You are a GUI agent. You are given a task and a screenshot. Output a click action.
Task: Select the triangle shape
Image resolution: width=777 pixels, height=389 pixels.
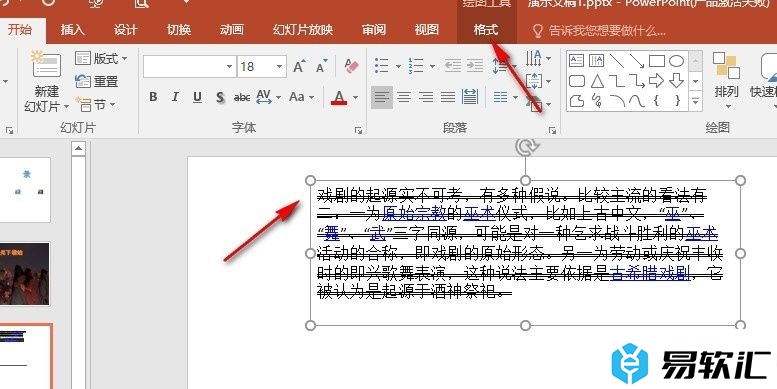click(x=597, y=81)
